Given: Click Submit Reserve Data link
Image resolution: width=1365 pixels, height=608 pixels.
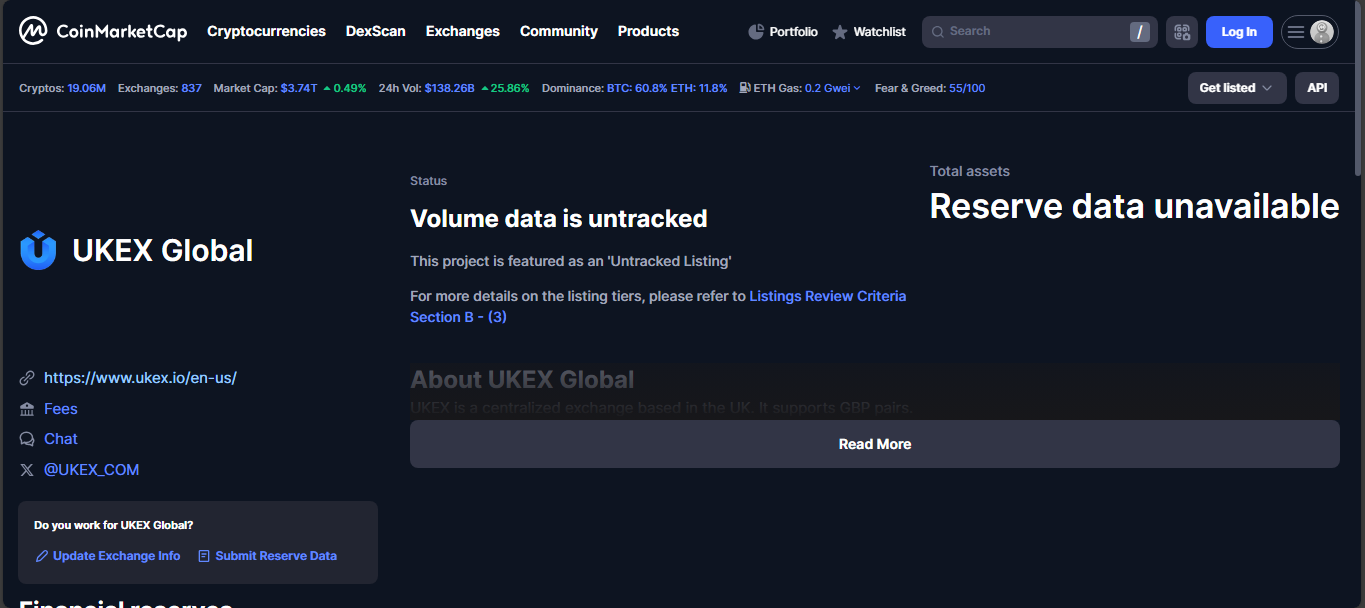Looking at the screenshot, I should [276, 556].
